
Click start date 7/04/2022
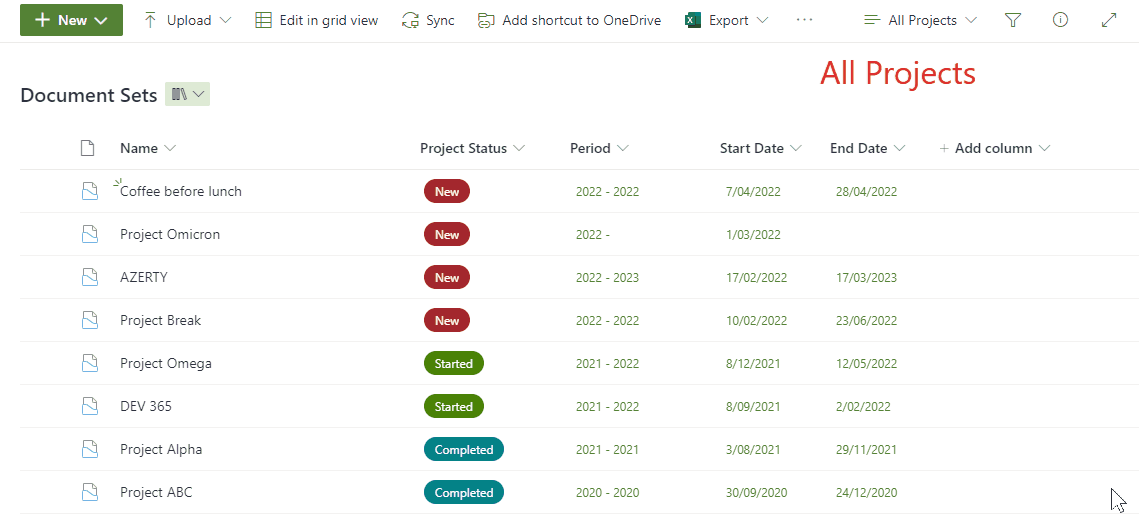tap(753, 192)
